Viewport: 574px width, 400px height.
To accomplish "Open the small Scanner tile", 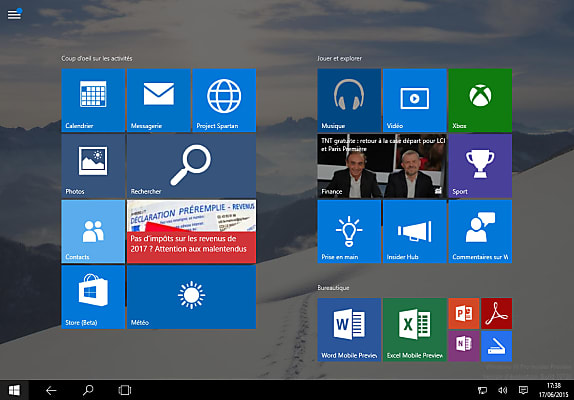I will (496, 346).
